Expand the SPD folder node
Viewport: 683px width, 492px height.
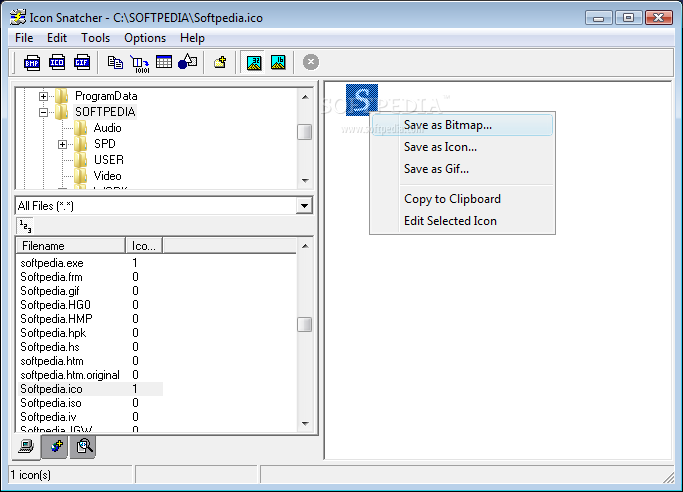click(x=62, y=145)
